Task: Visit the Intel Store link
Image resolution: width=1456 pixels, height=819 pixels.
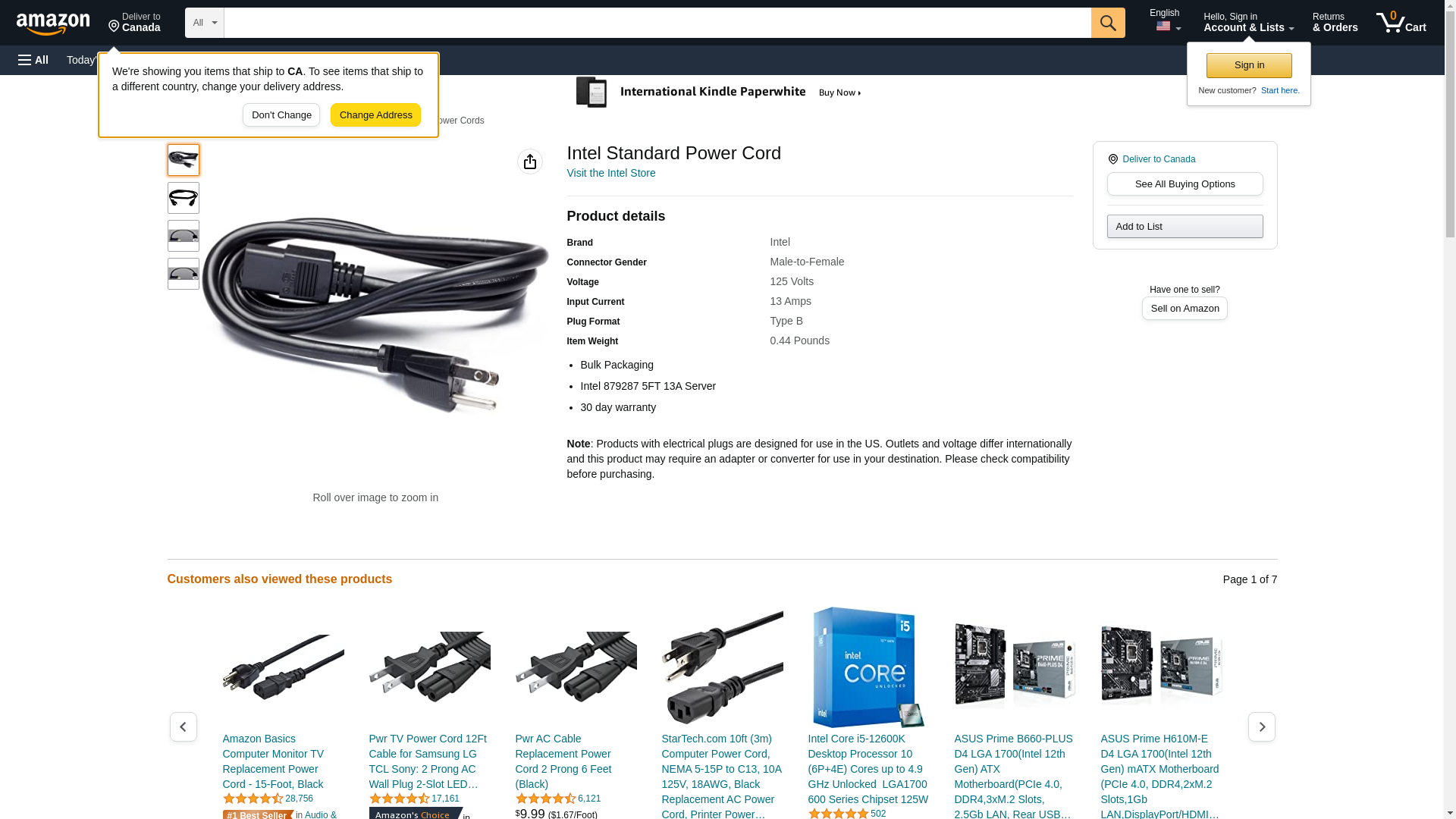Action: 611,173
